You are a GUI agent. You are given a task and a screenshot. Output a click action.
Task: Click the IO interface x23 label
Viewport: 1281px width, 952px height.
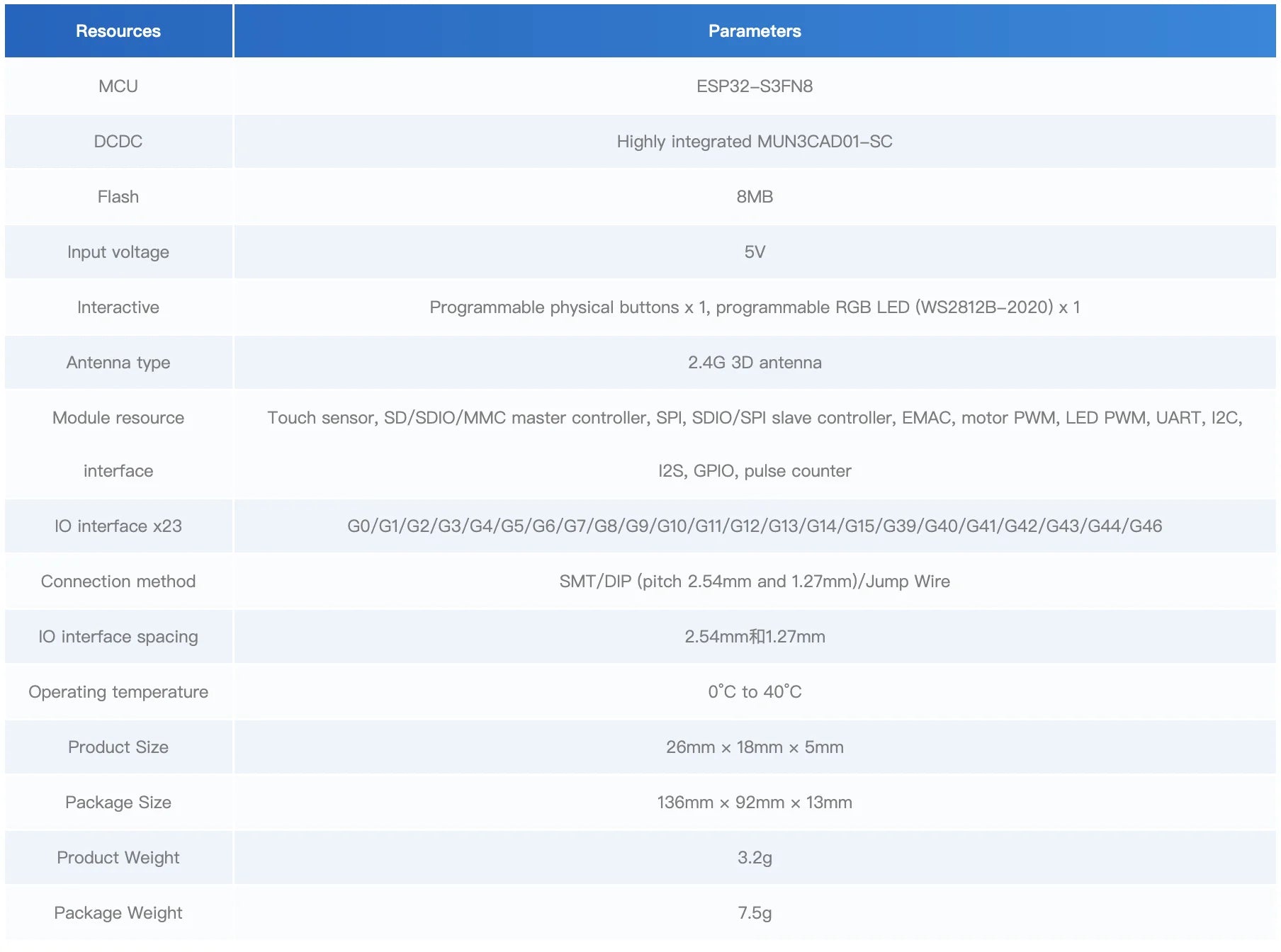click(118, 526)
